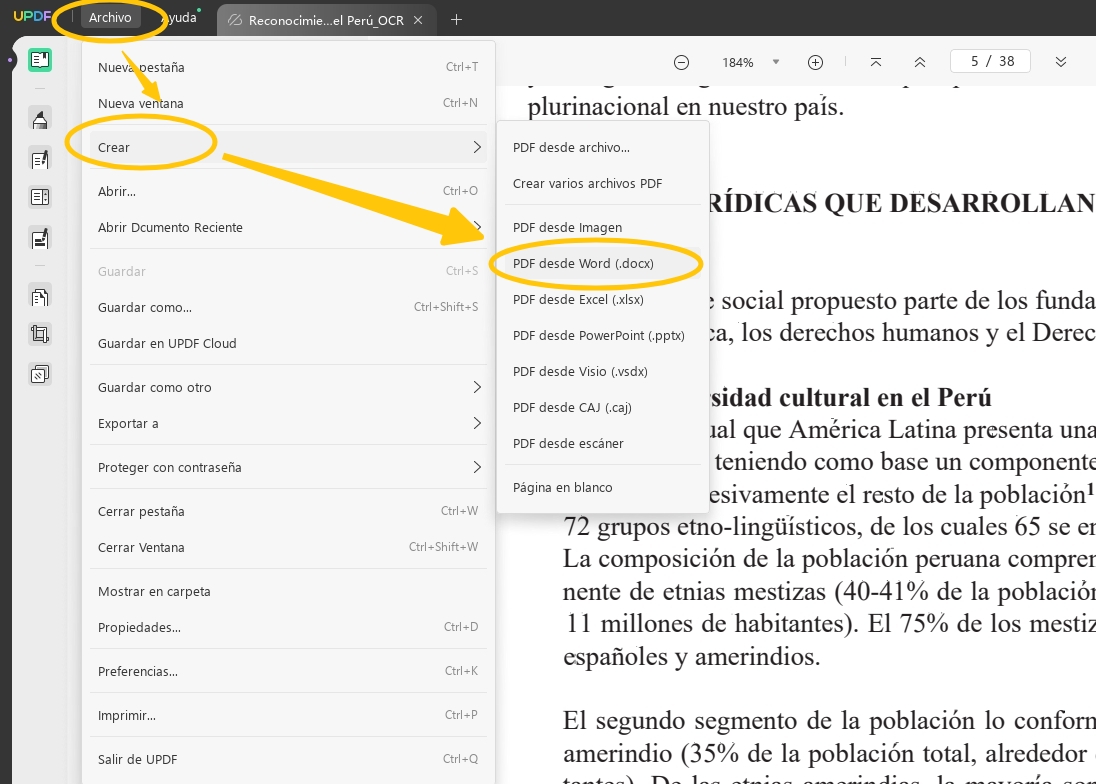Zoom in with the plus icon
The height and width of the screenshot is (784, 1096).
point(815,61)
